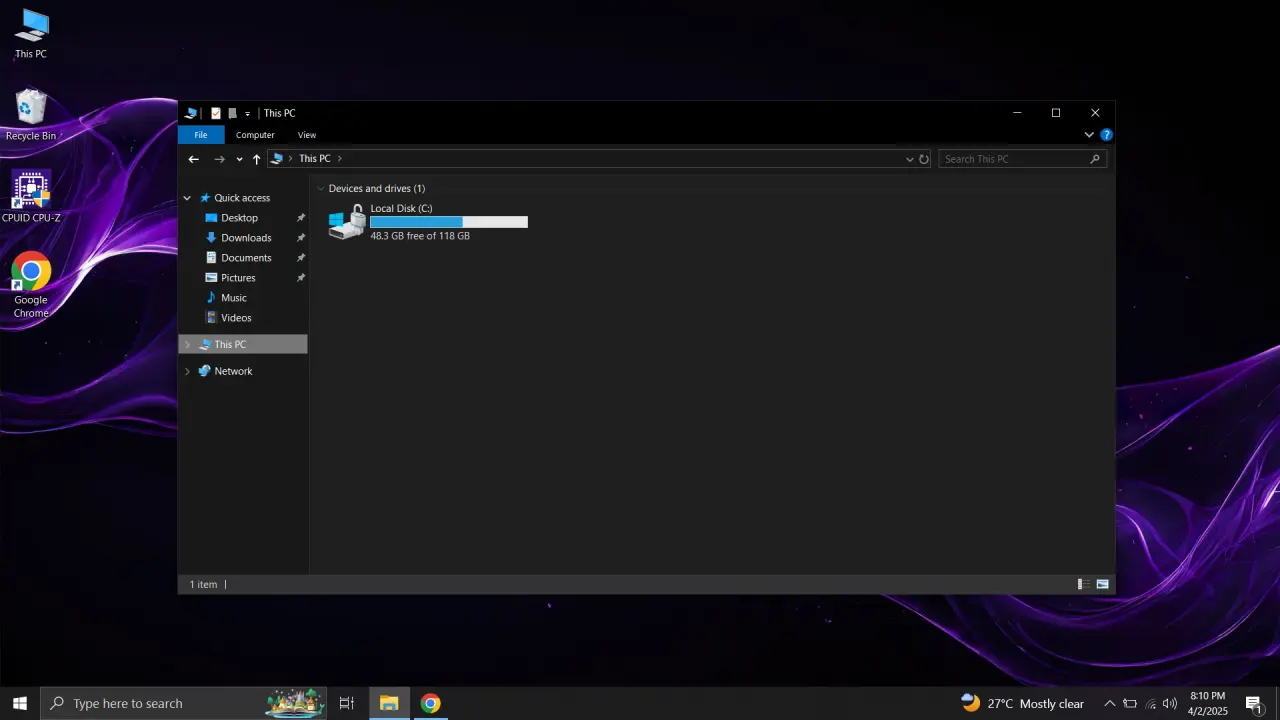Select the Recycle Bin desktop icon

coord(31,116)
